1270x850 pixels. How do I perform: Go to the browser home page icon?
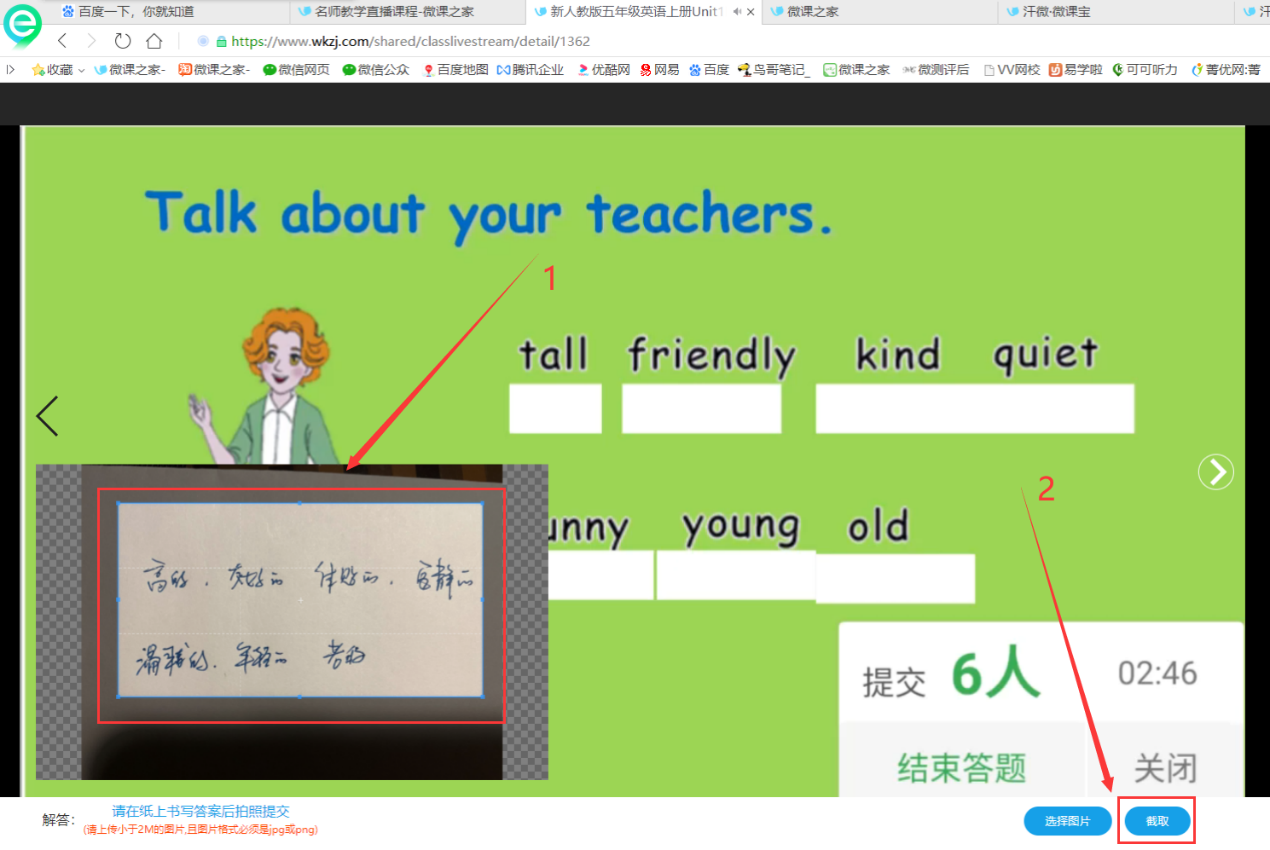154,41
